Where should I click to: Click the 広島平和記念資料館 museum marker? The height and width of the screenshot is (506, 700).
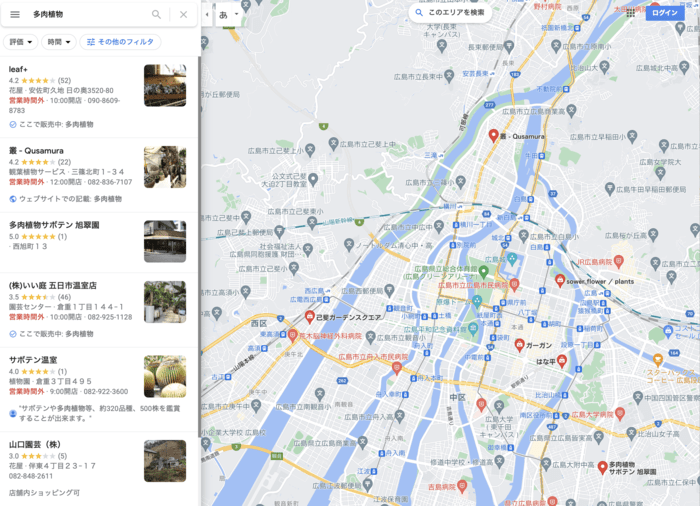point(474,328)
